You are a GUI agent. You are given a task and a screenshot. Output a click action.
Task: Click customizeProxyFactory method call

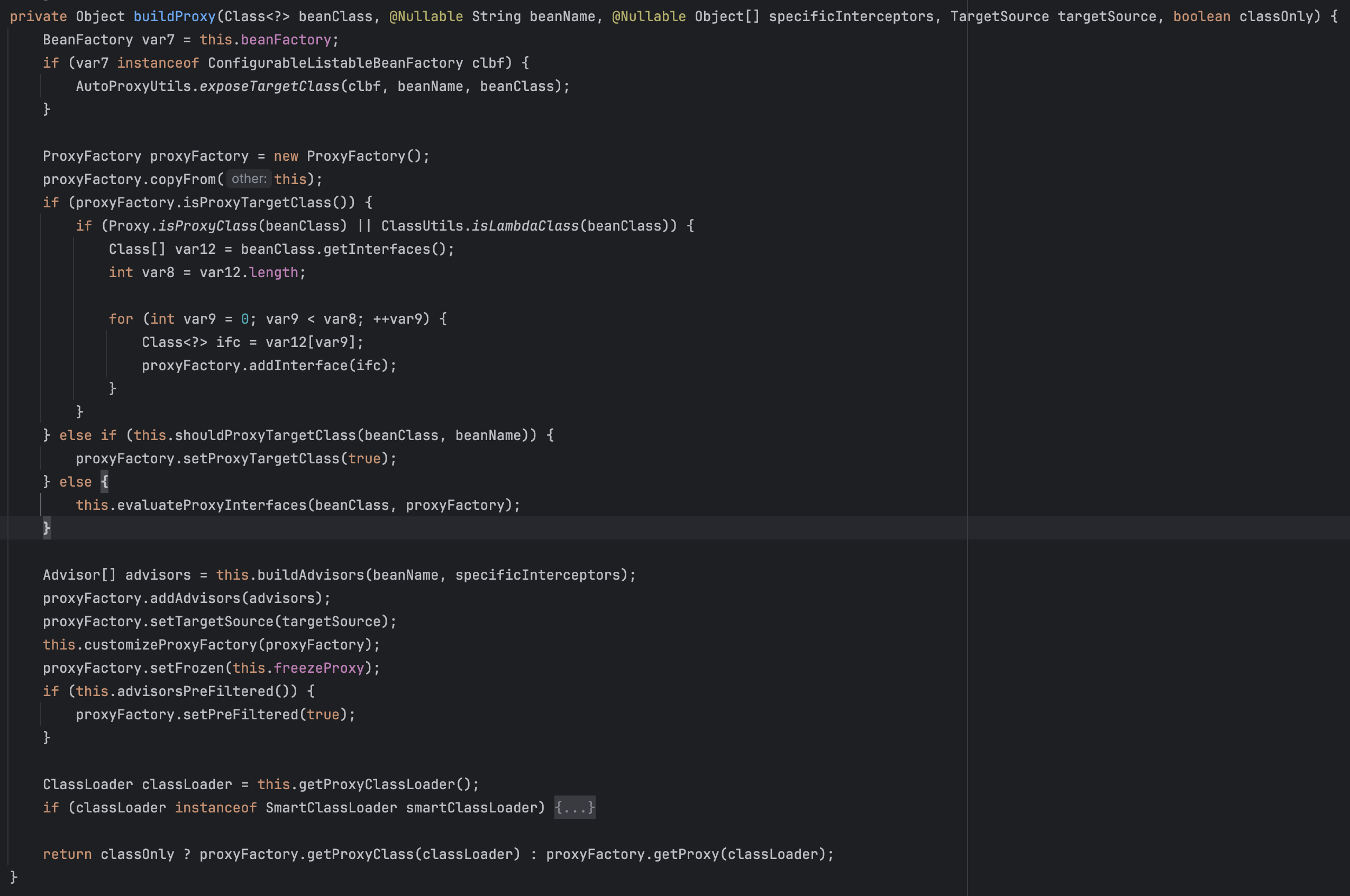pyautogui.click(x=170, y=645)
